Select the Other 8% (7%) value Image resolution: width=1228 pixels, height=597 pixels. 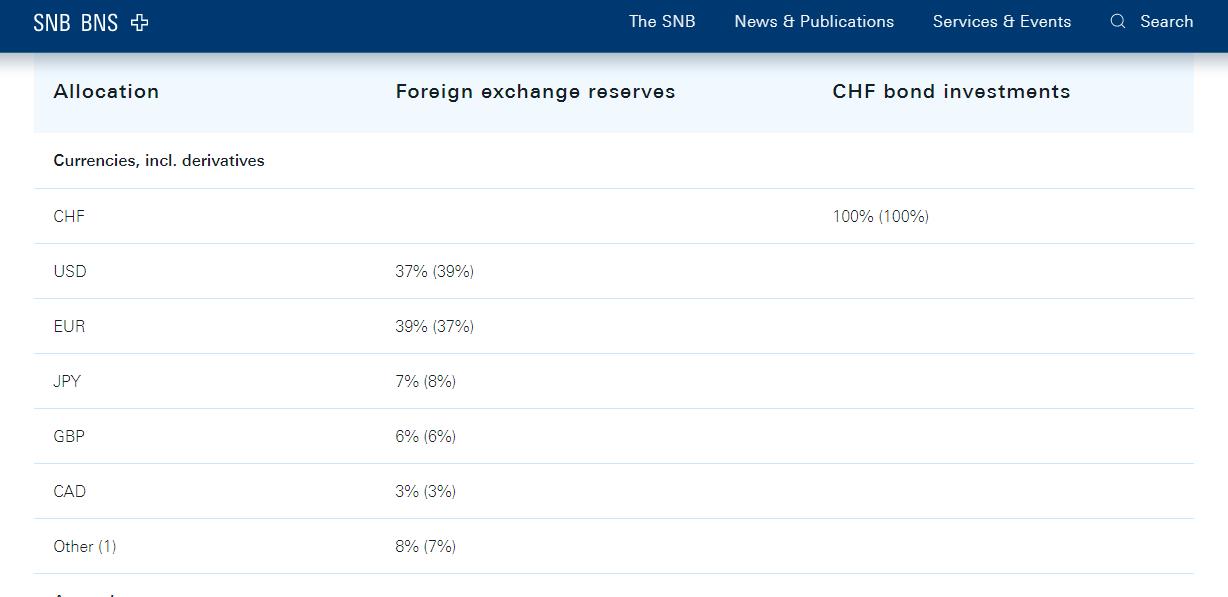pyautogui.click(x=425, y=546)
